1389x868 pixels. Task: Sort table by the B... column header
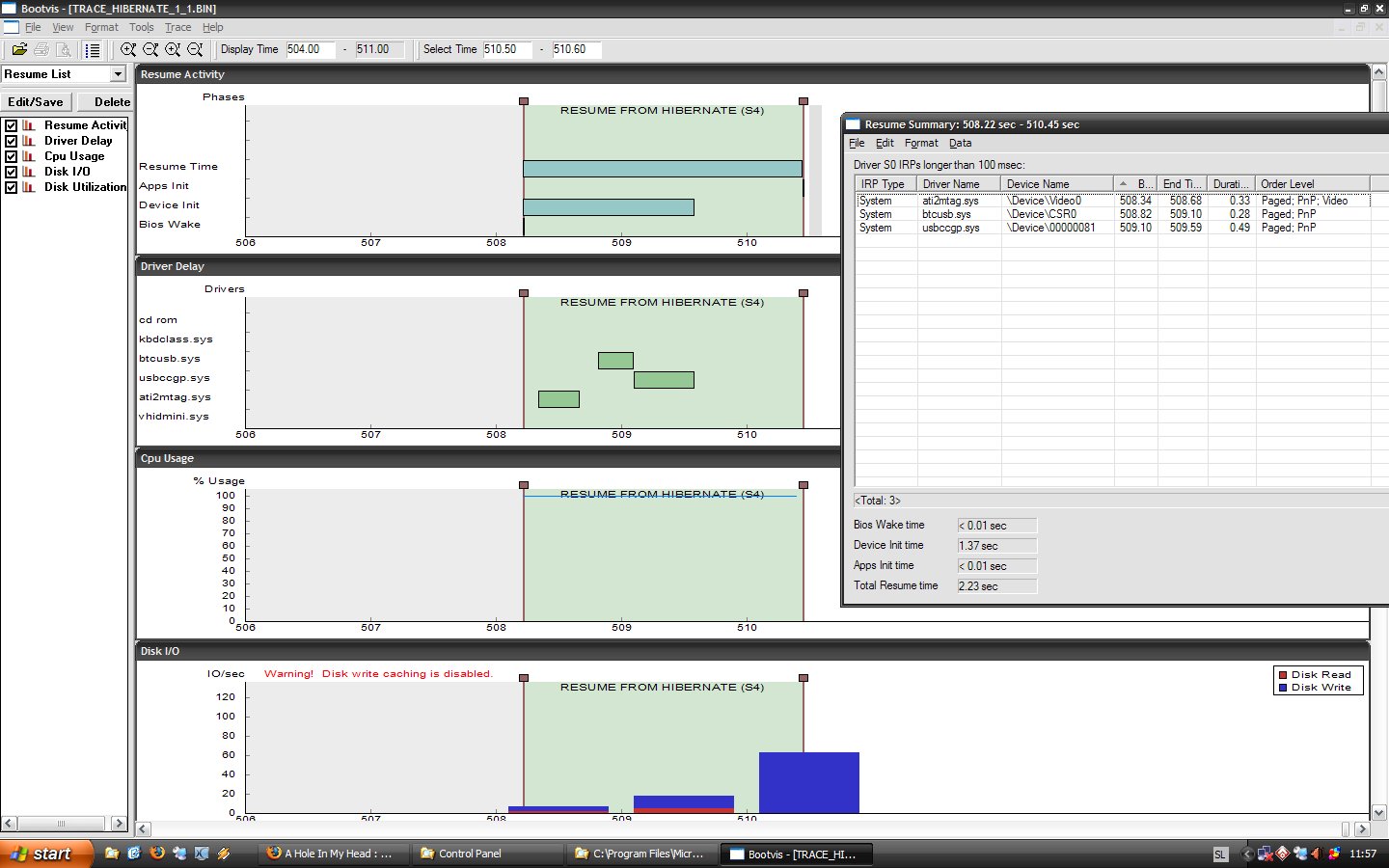click(x=1135, y=183)
